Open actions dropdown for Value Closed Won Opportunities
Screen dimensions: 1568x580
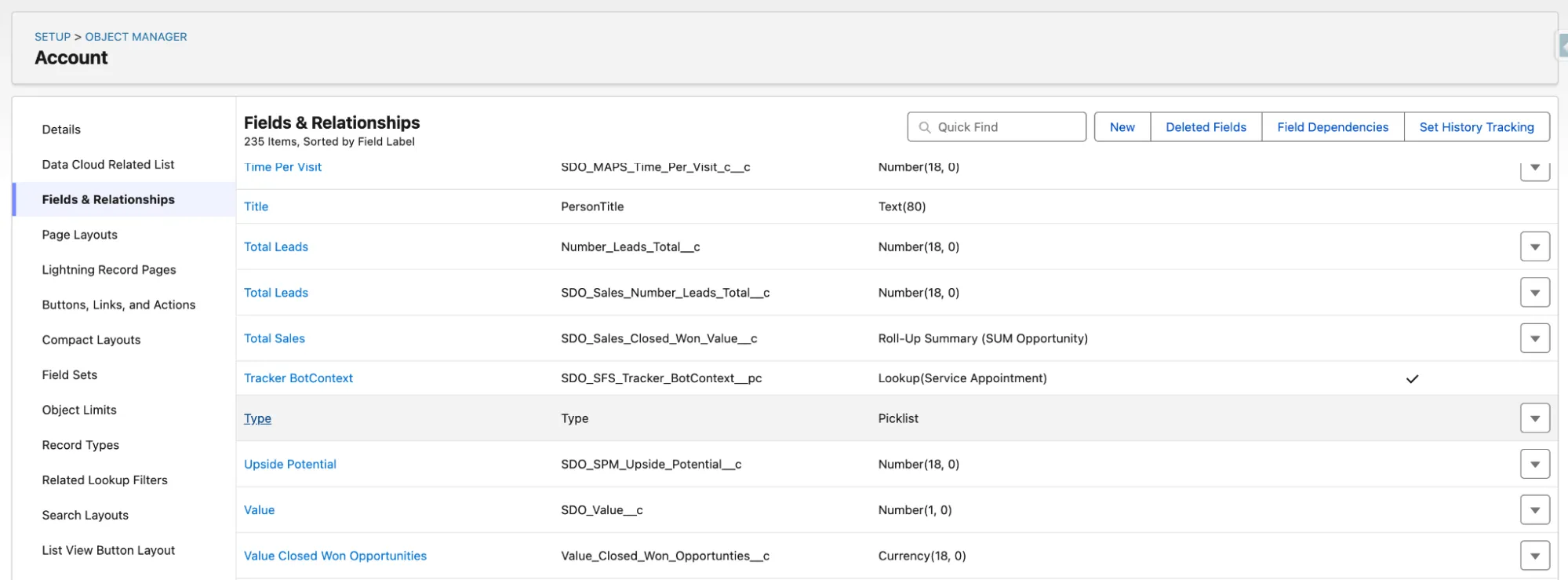1534,556
